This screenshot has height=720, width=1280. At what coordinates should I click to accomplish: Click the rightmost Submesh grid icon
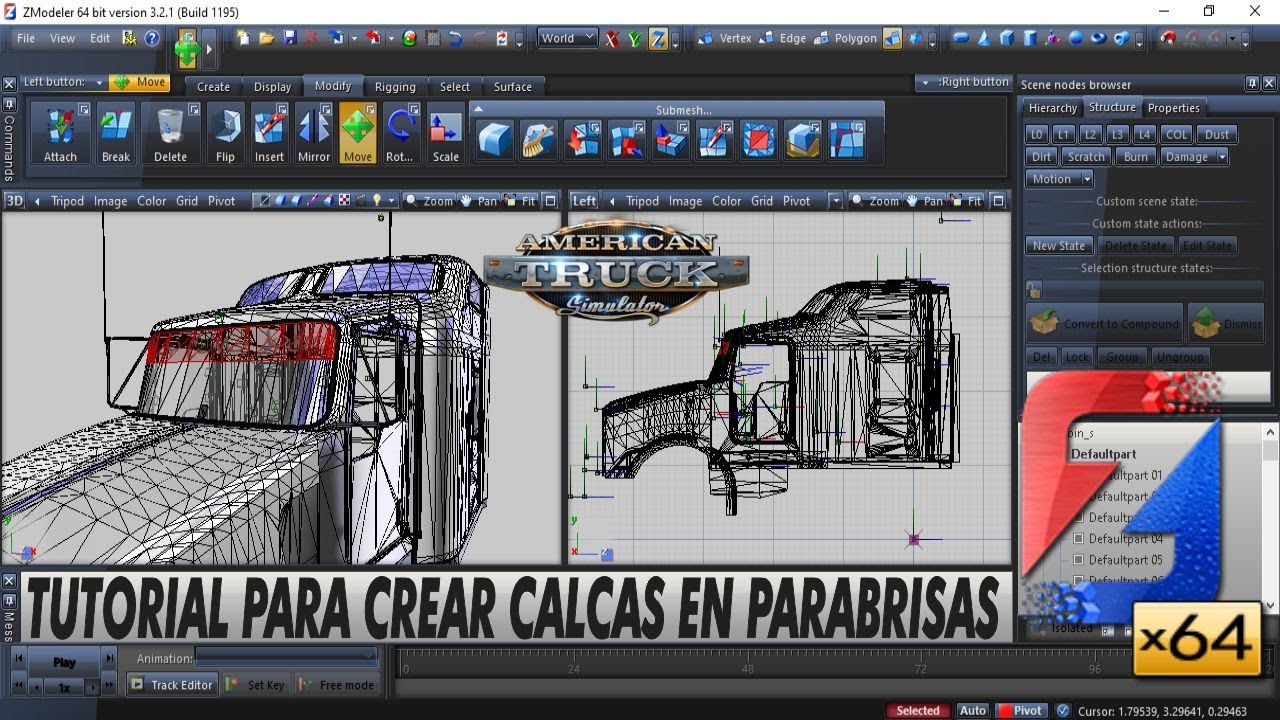846,140
